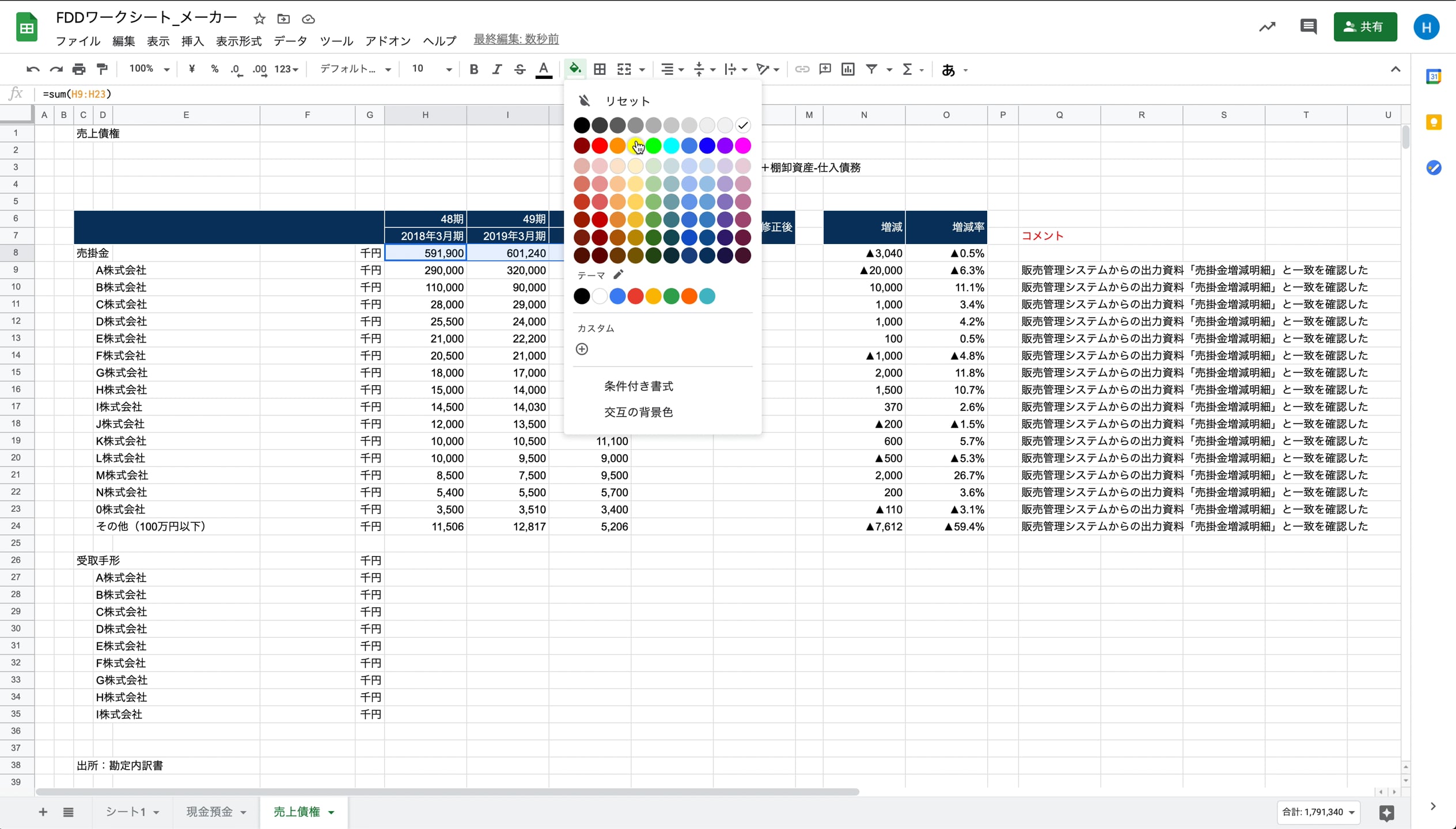Open Google Keep from the side panel
This screenshot has height=829, width=1456.
pos(1434,122)
